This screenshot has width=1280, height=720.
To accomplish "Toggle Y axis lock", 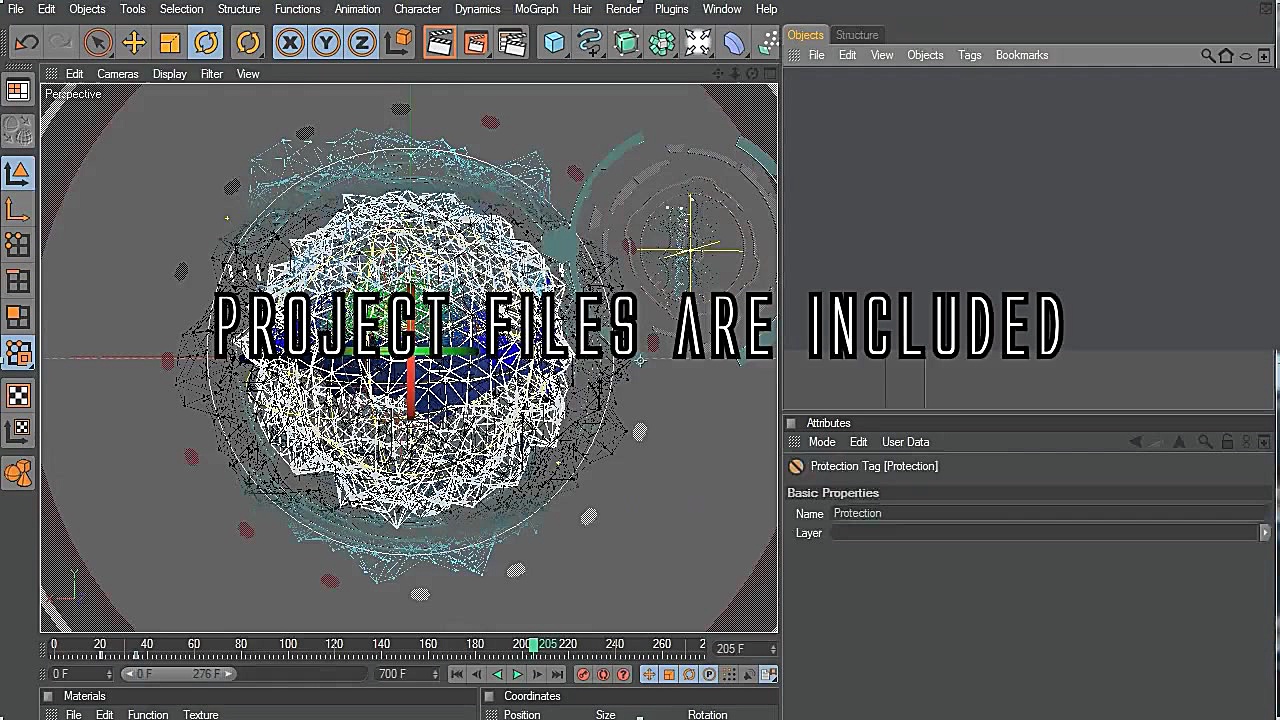I will tap(326, 42).
